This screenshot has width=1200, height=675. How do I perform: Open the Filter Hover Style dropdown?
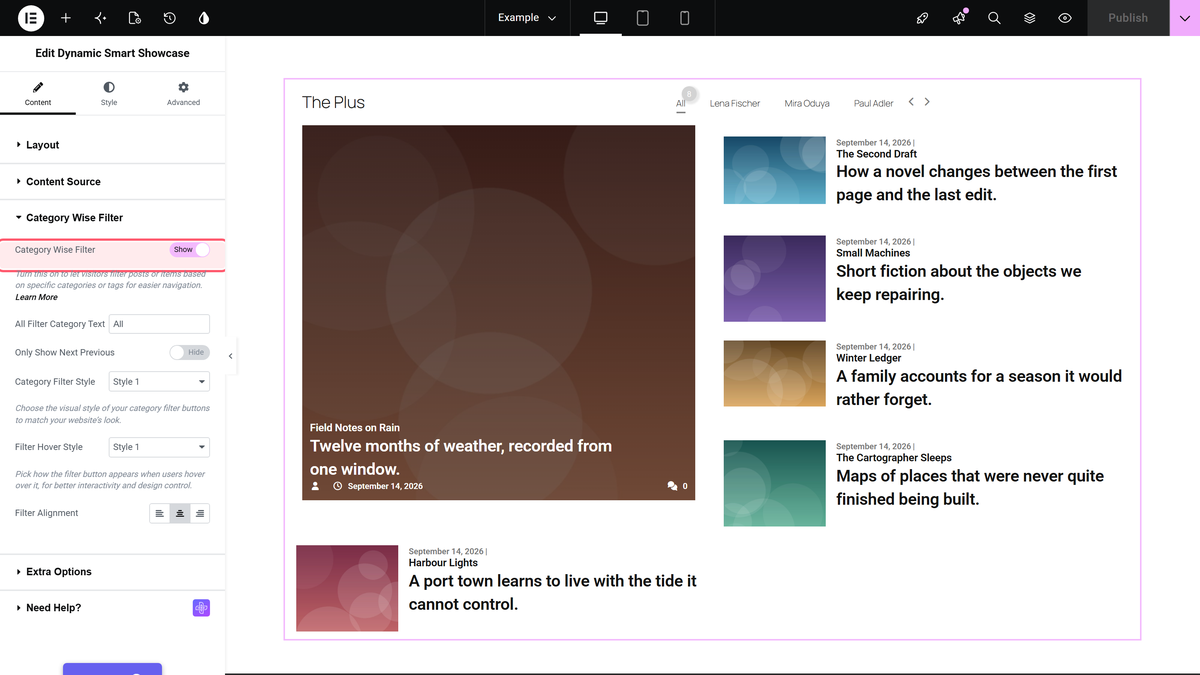(x=159, y=447)
